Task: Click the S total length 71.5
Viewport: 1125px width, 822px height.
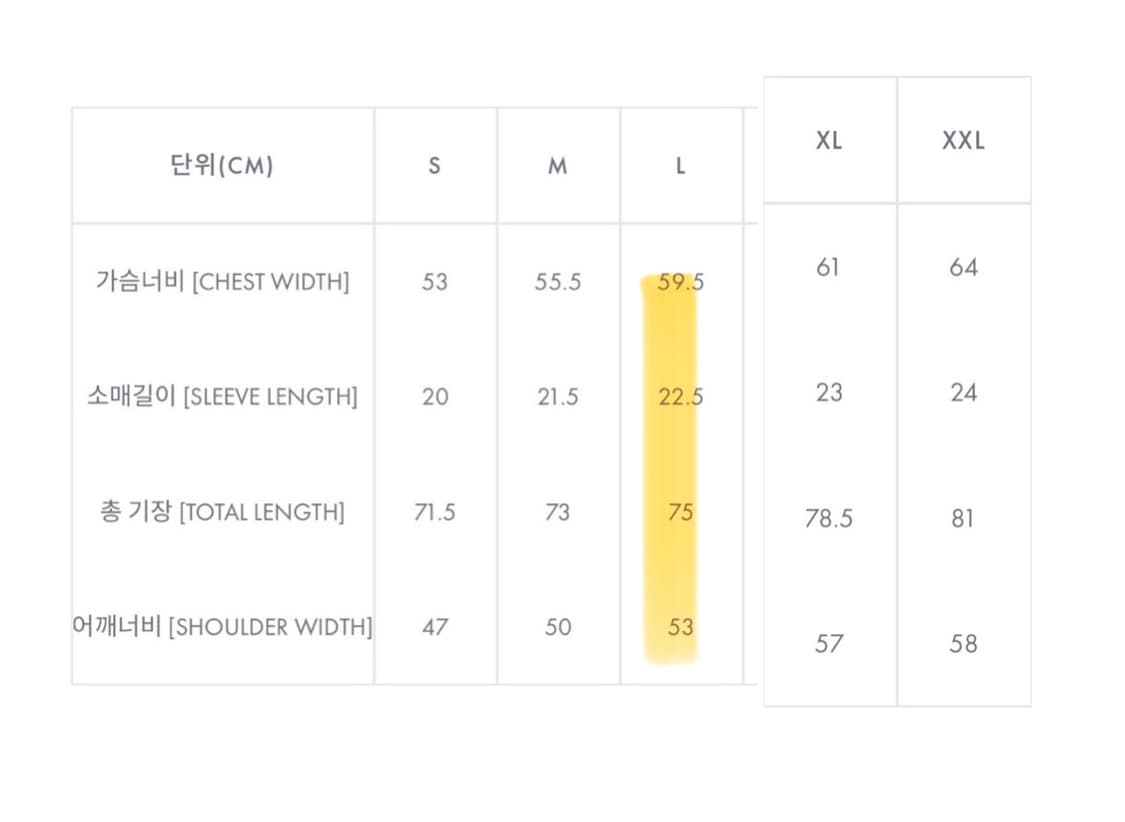Action: click(435, 511)
